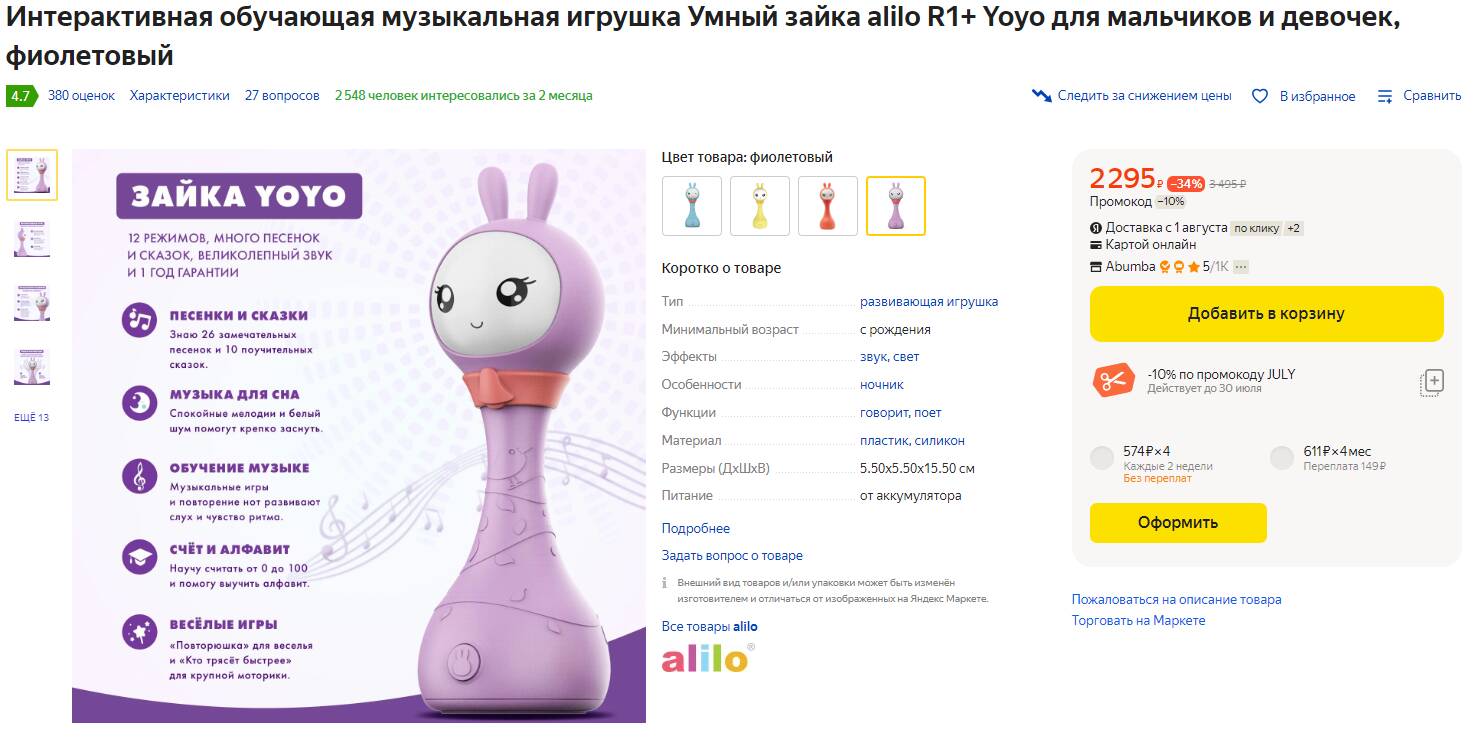
Task: Select the red bunny color variant
Action: (x=828, y=206)
